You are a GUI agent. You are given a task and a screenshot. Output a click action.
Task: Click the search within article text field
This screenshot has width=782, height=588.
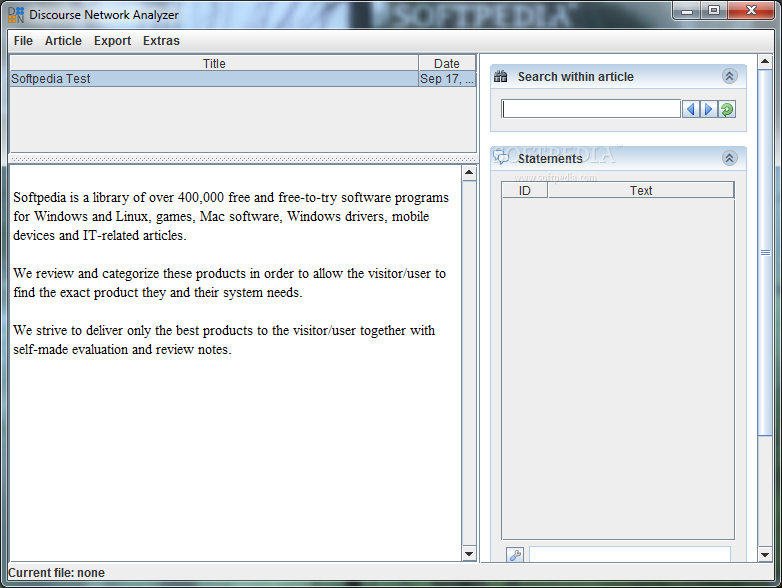[x=591, y=109]
